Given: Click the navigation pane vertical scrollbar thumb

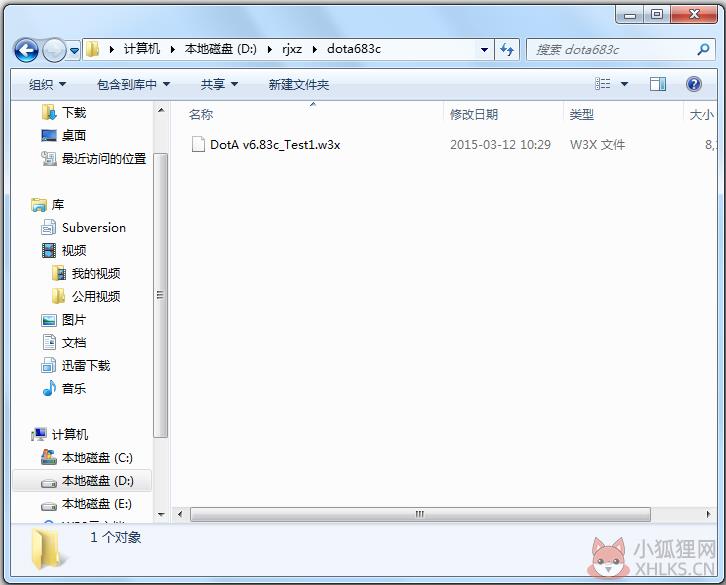Looking at the screenshot, I should click(160, 295).
